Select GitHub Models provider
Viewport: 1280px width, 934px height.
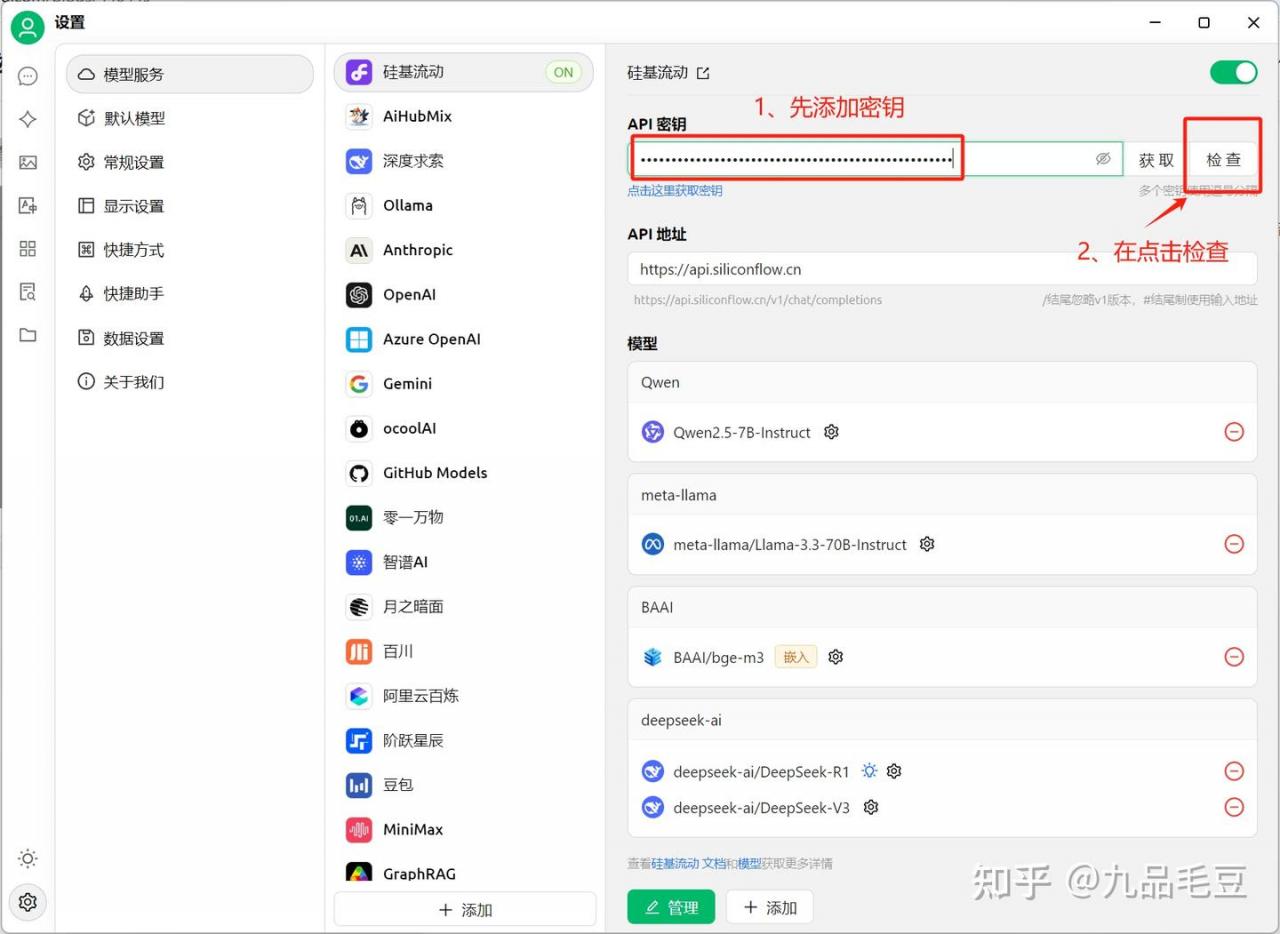pyautogui.click(x=464, y=473)
